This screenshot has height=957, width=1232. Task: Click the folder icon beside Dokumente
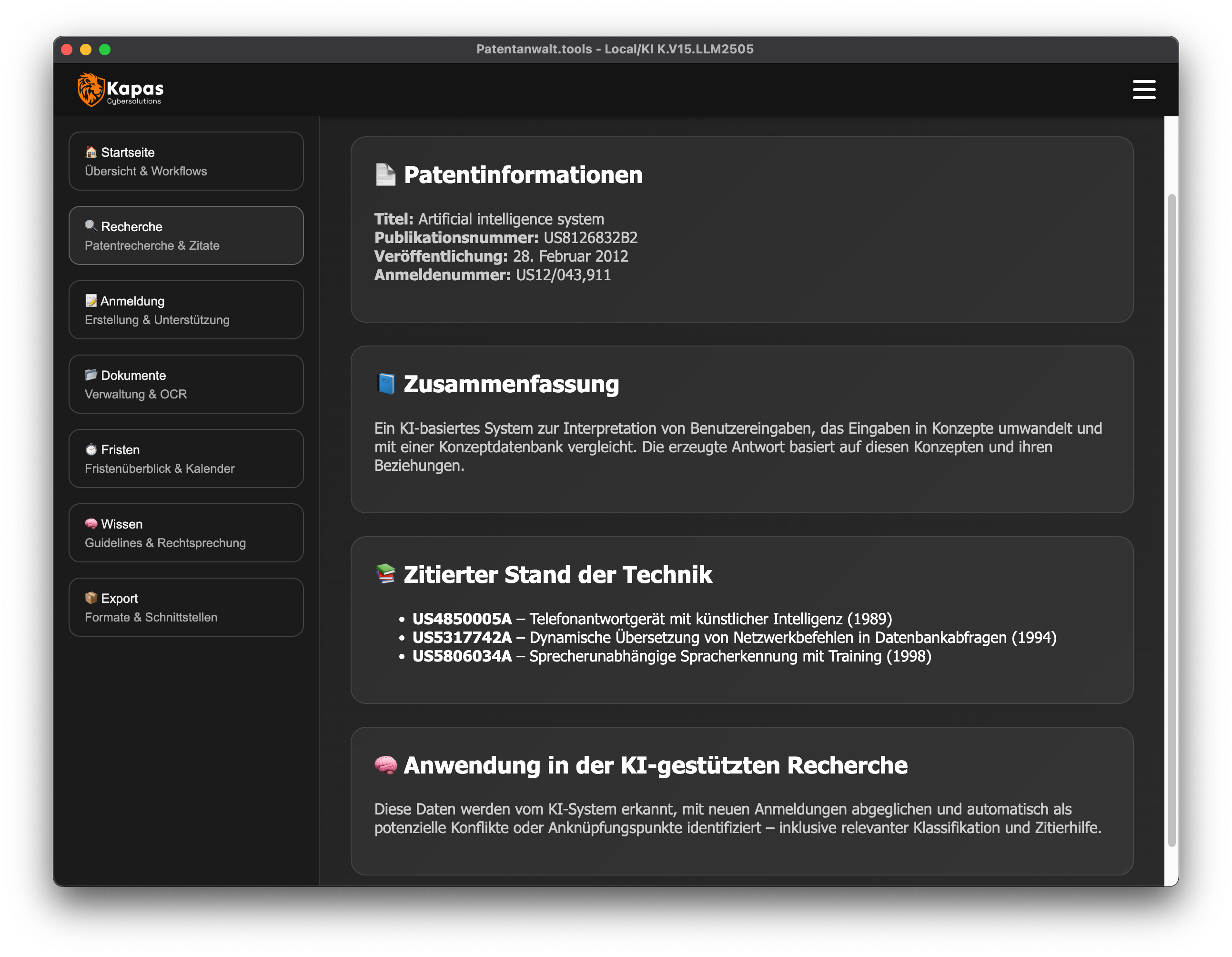(x=91, y=375)
